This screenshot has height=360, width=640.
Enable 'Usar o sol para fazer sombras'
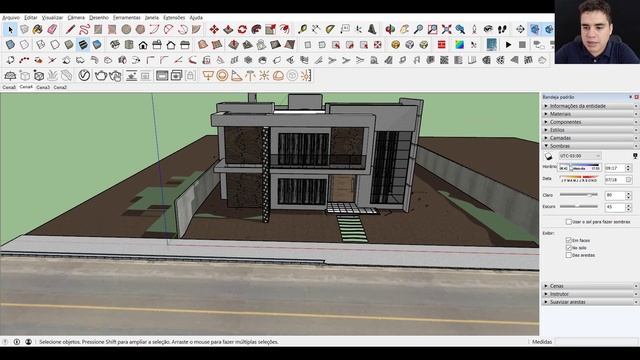(568, 222)
